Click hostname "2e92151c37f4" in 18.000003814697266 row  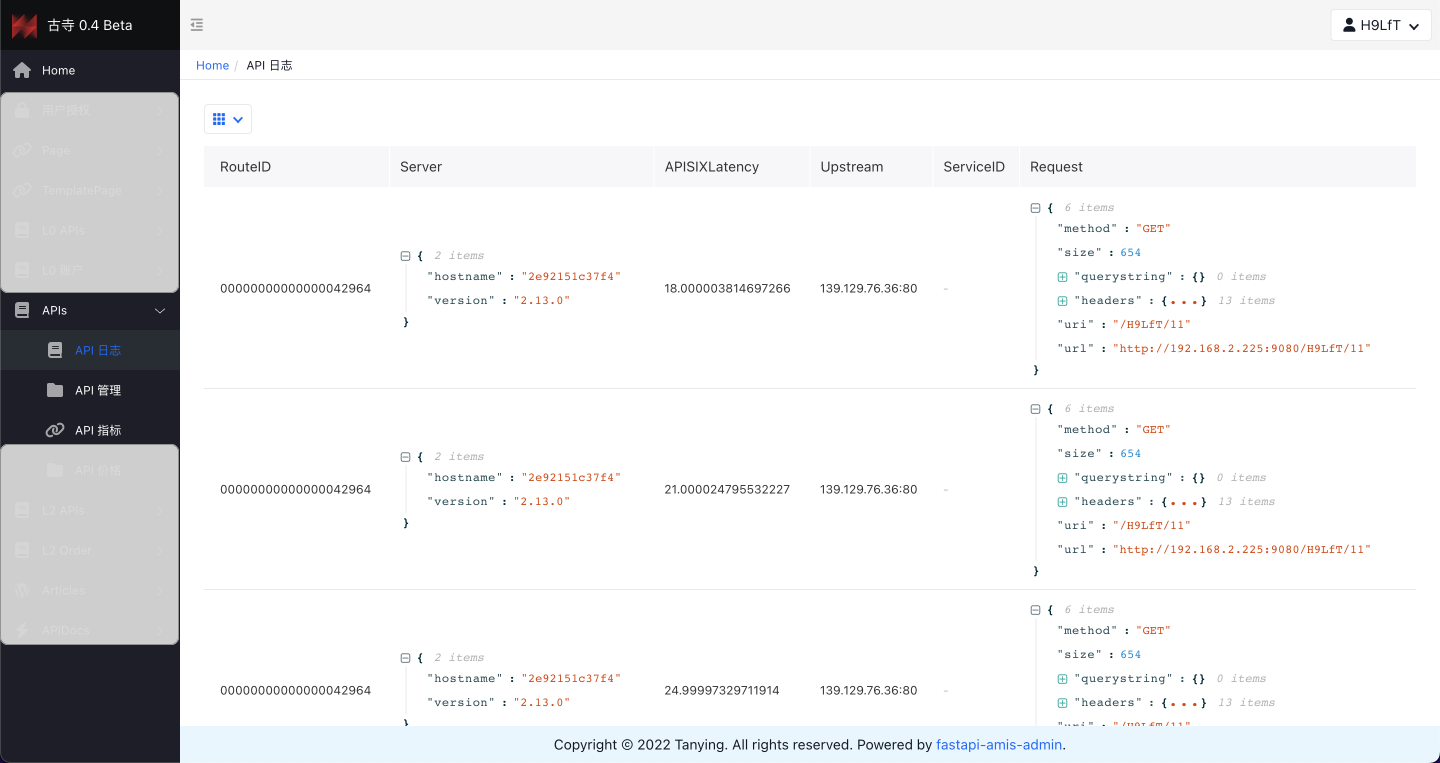click(x=570, y=276)
